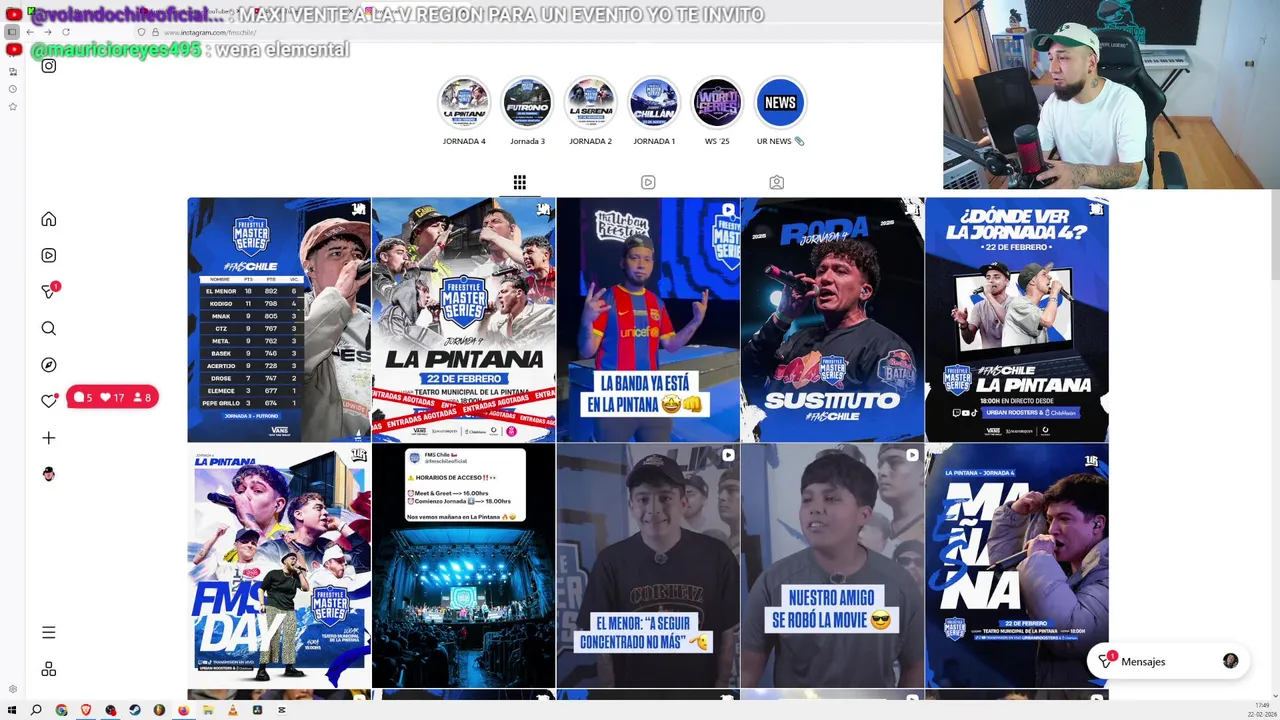Screen dimensions: 1280x720
Task: Open File Explorer from taskbar
Action: click(x=209, y=710)
